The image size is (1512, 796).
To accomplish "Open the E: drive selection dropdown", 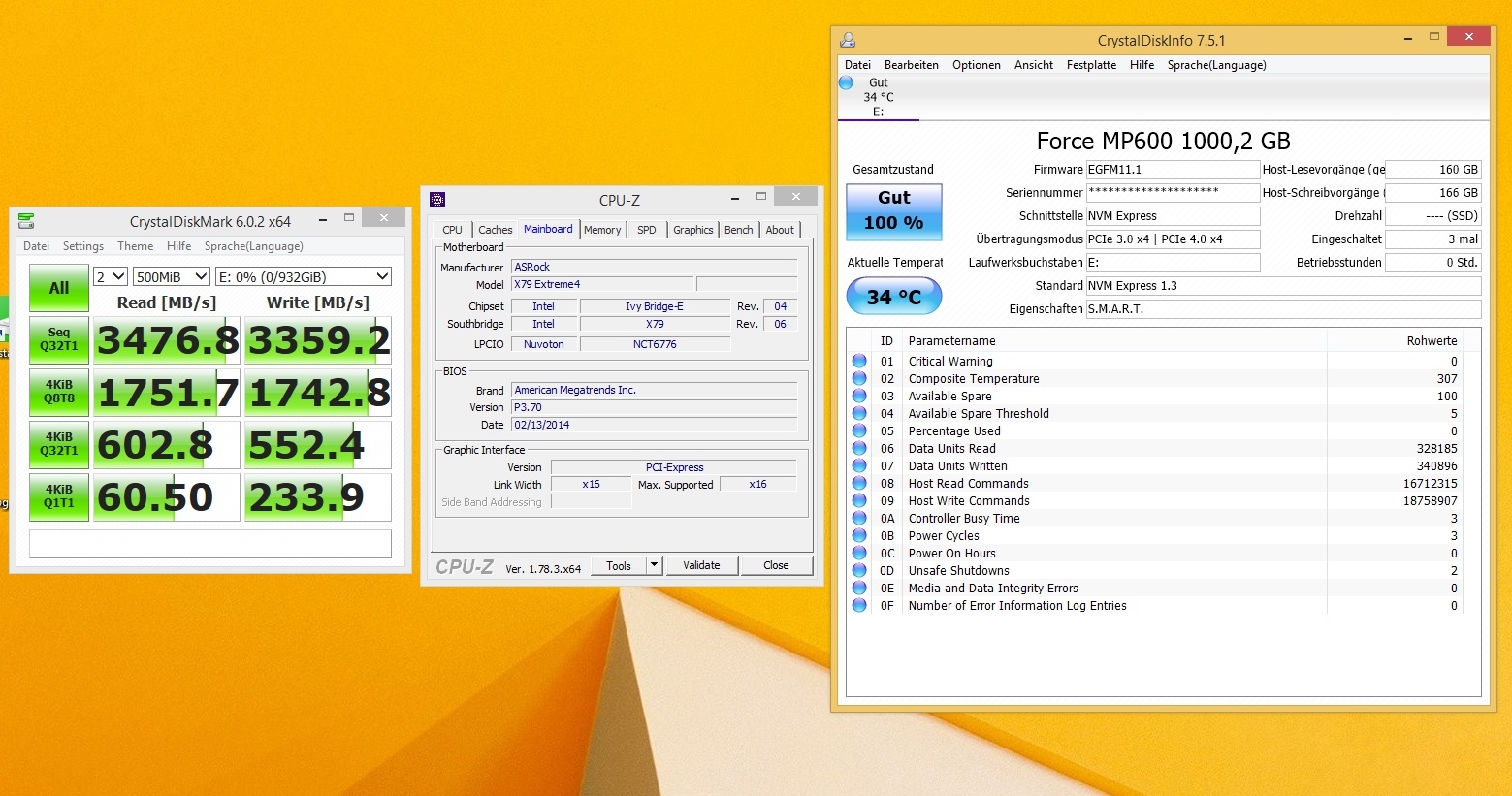I will [304, 276].
